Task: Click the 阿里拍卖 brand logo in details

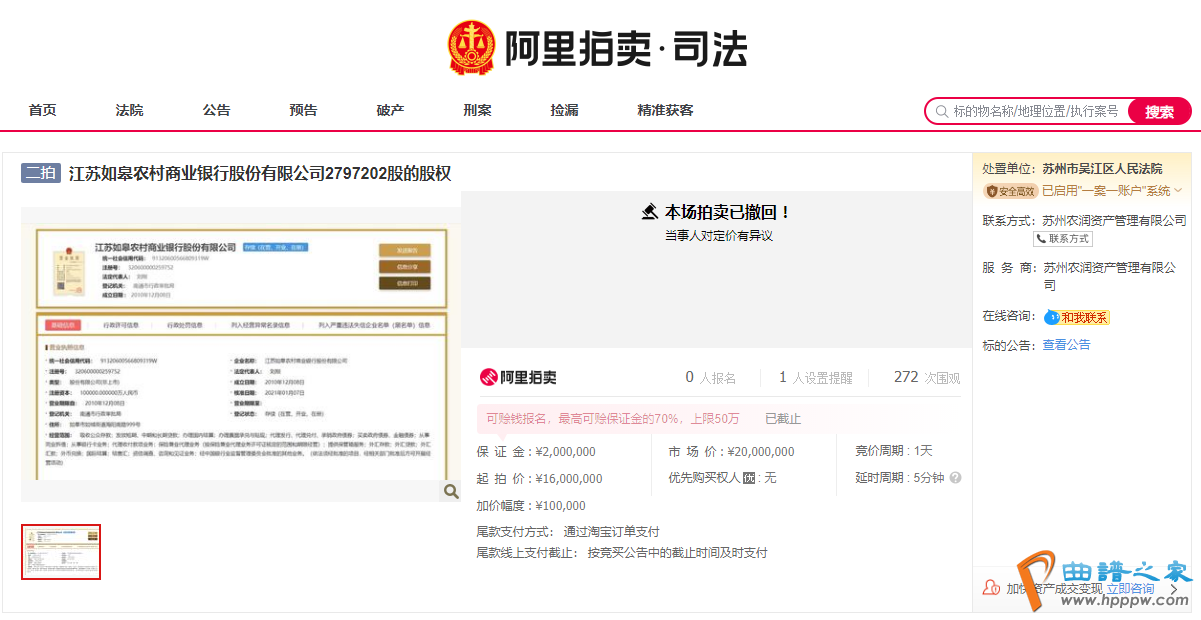Action: (518, 377)
